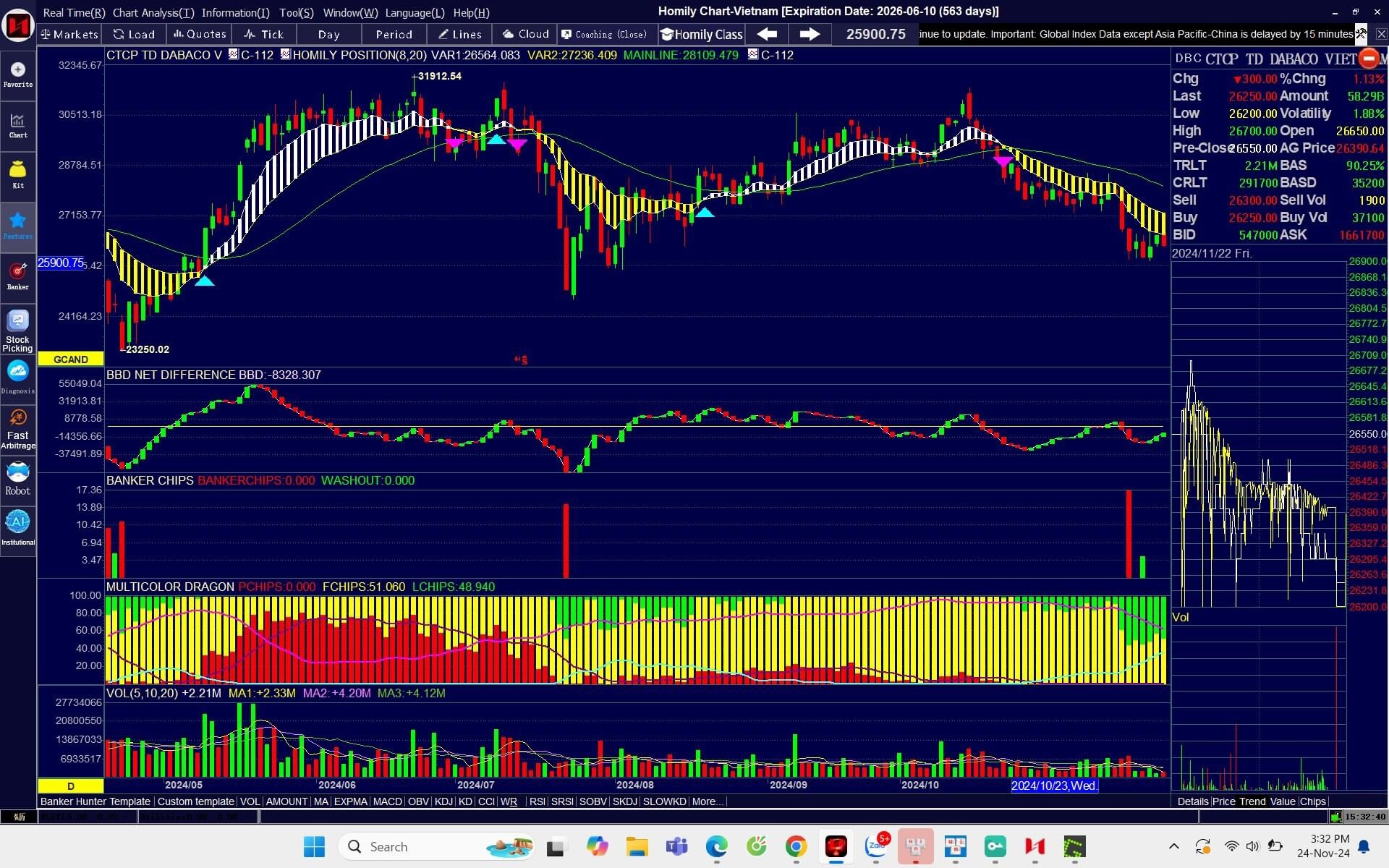Open the Window menu
The height and width of the screenshot is (868, 1389).
350,12
